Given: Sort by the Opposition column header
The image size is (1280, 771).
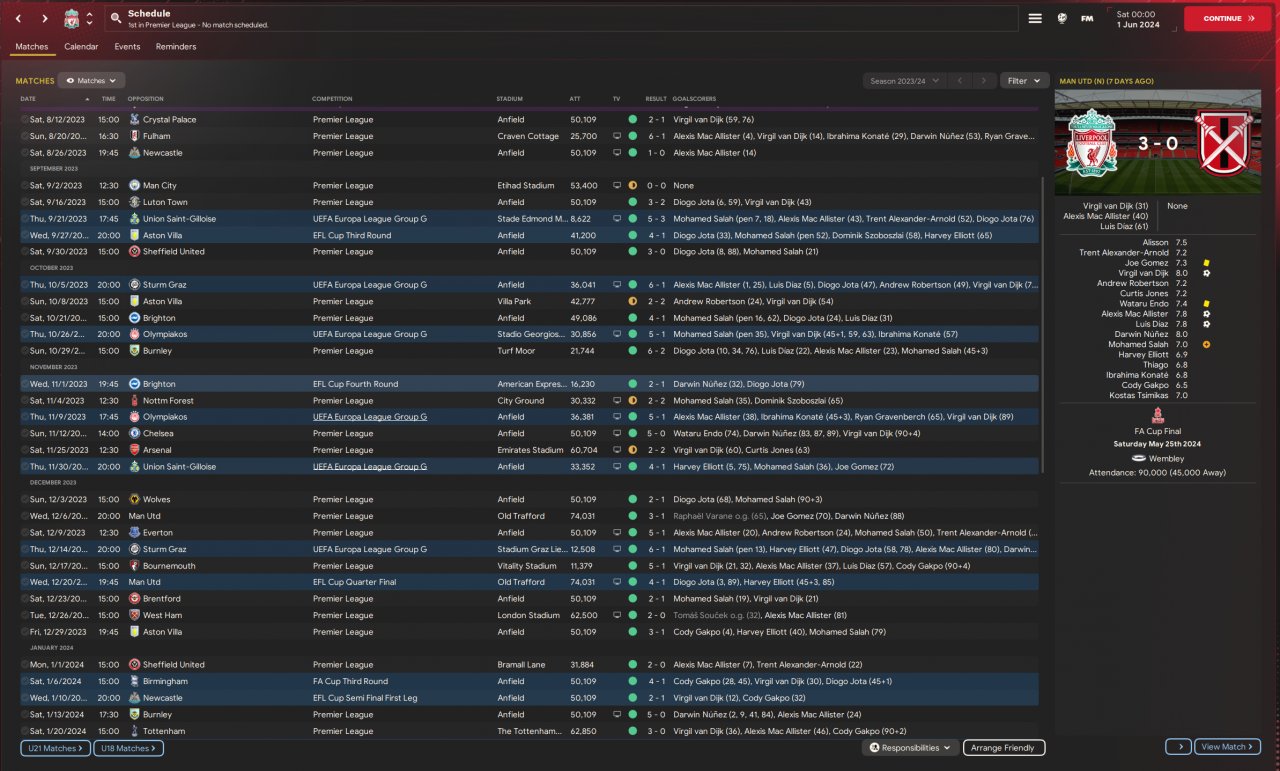Looking at the screenshot, I should point(145,99).
